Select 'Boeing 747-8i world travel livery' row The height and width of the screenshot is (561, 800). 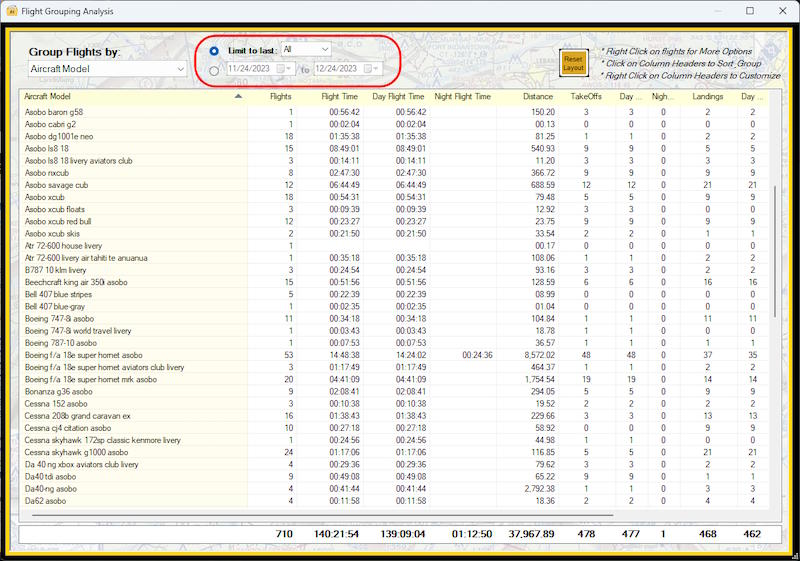(x=393, y=331)
